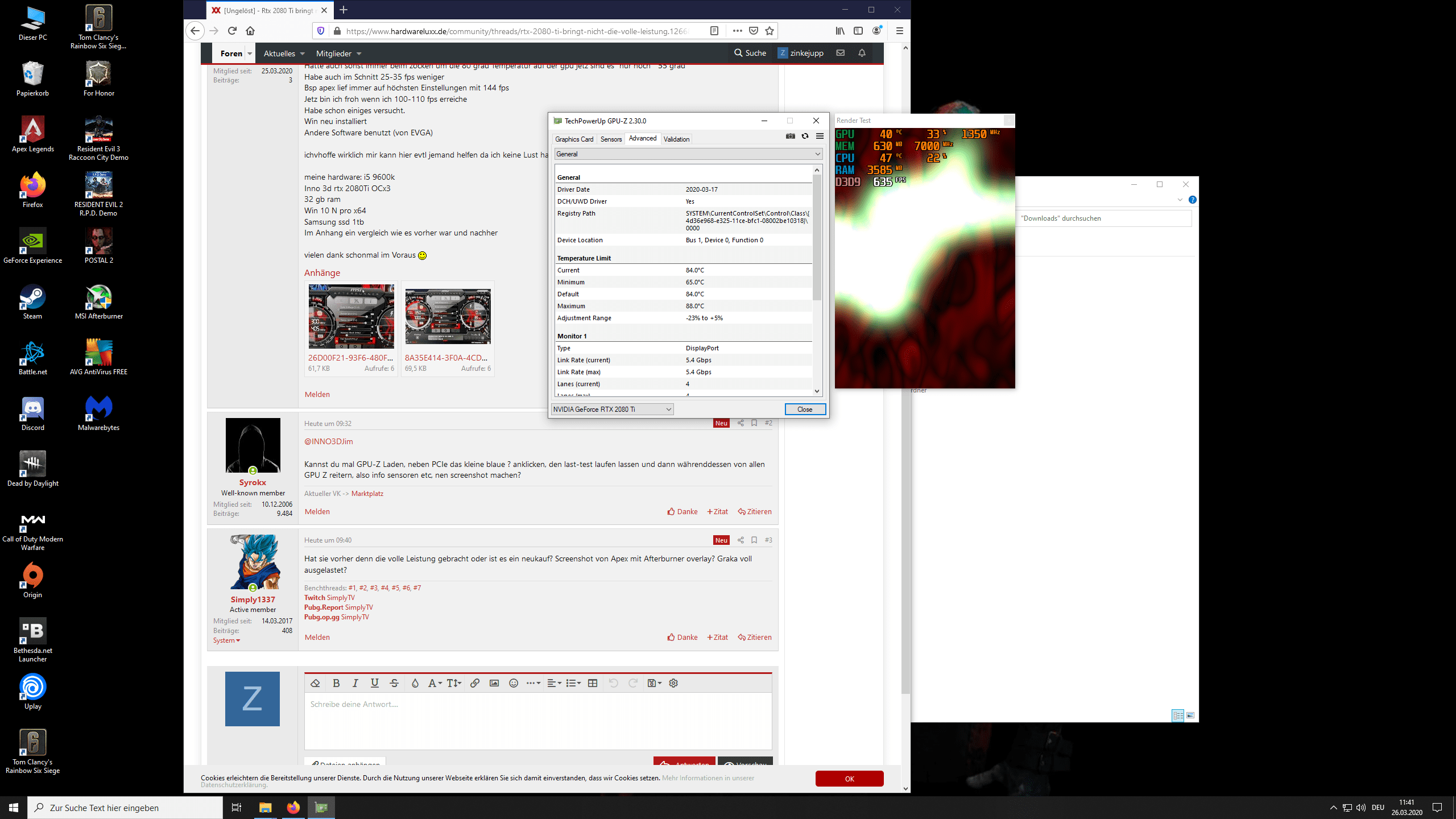Viewport: 1456px width, 819px height.
Task: Click the redo icon in reply editor
Action: (x=632, y=683)
